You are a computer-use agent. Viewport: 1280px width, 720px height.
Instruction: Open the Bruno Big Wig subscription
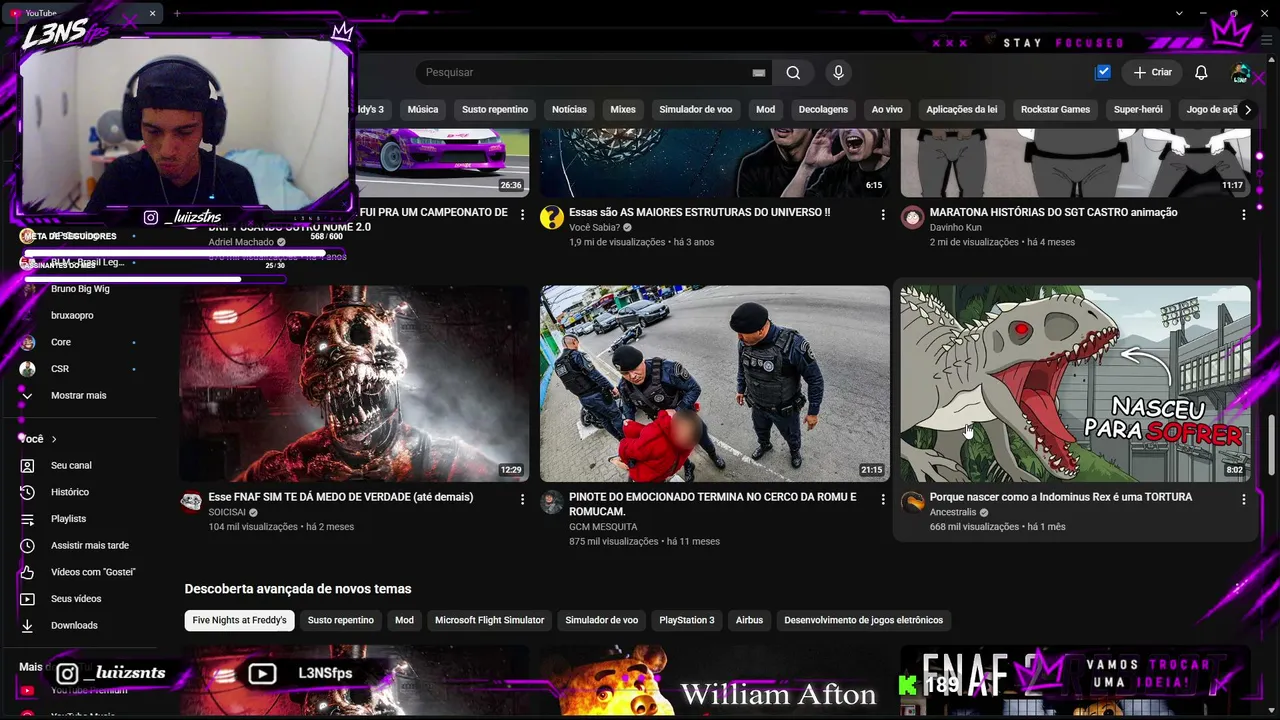(80, 289)
